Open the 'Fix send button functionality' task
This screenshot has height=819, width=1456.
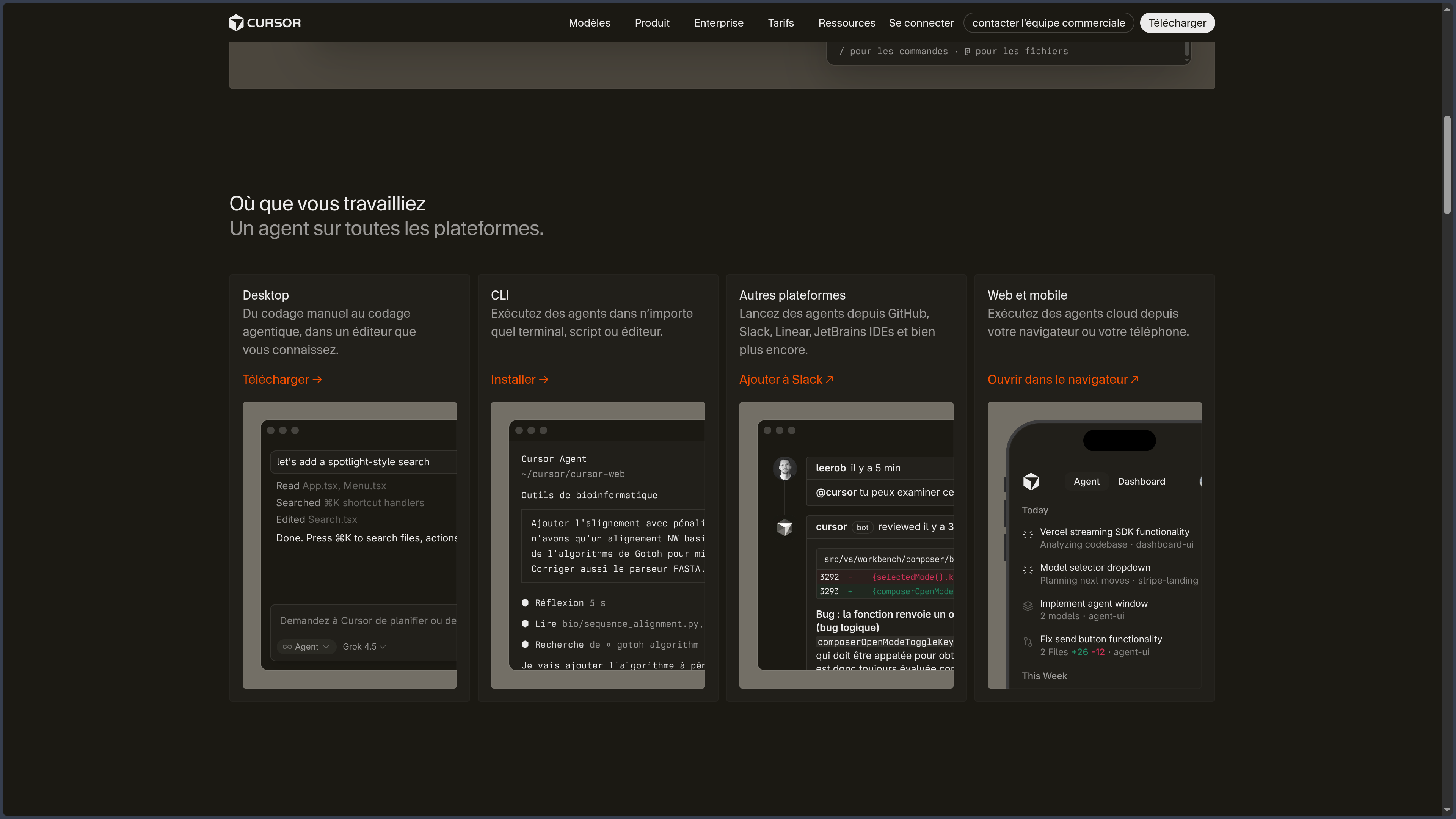point(1111,645)
